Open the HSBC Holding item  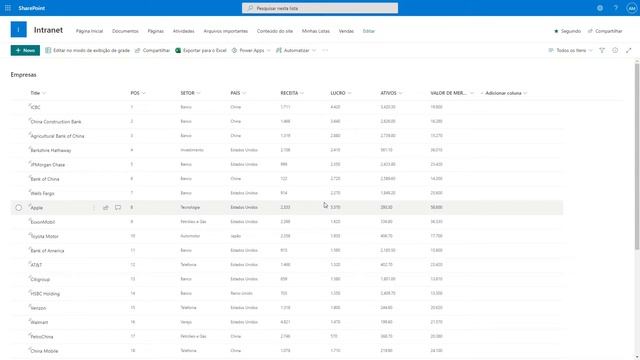tap(45, 294)
